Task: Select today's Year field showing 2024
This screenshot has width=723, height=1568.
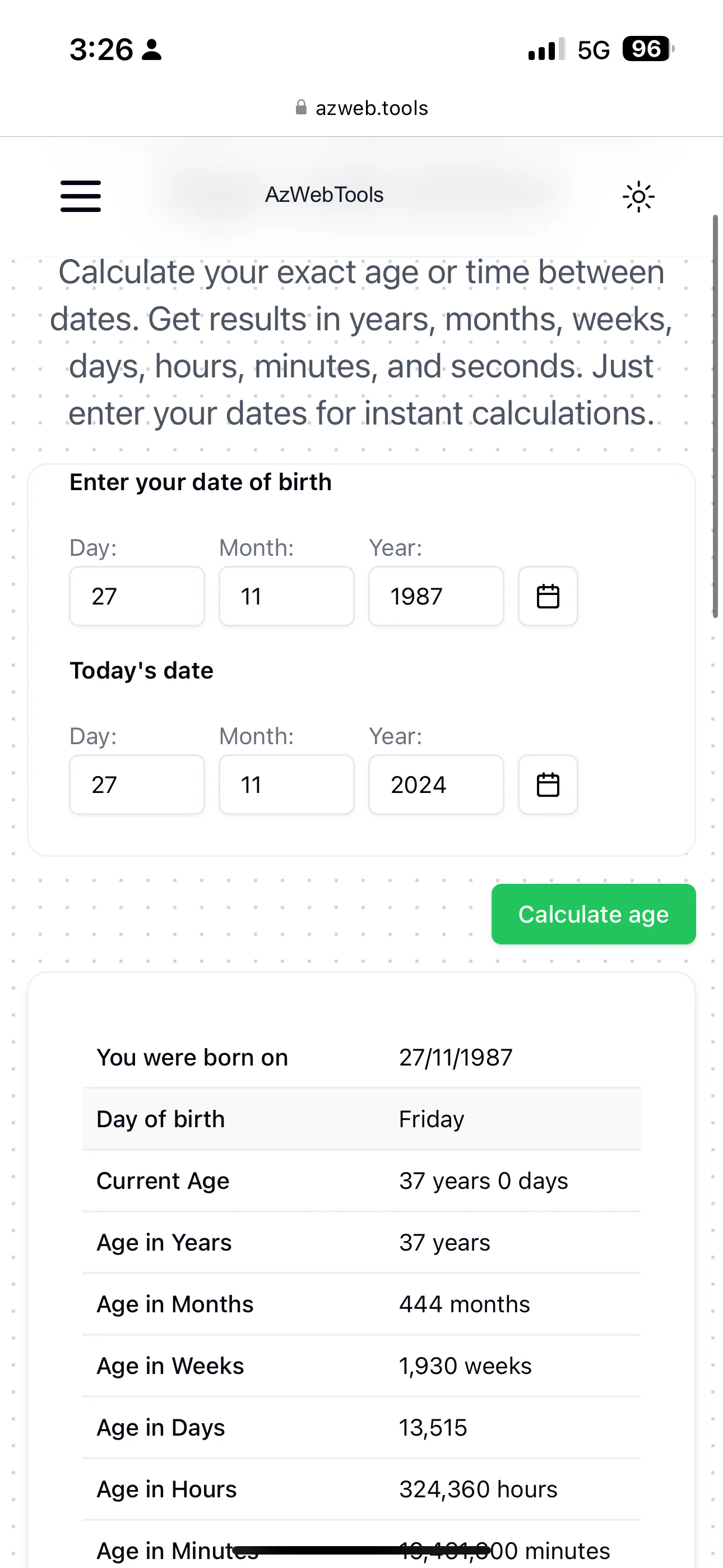Action: (437, 785)
